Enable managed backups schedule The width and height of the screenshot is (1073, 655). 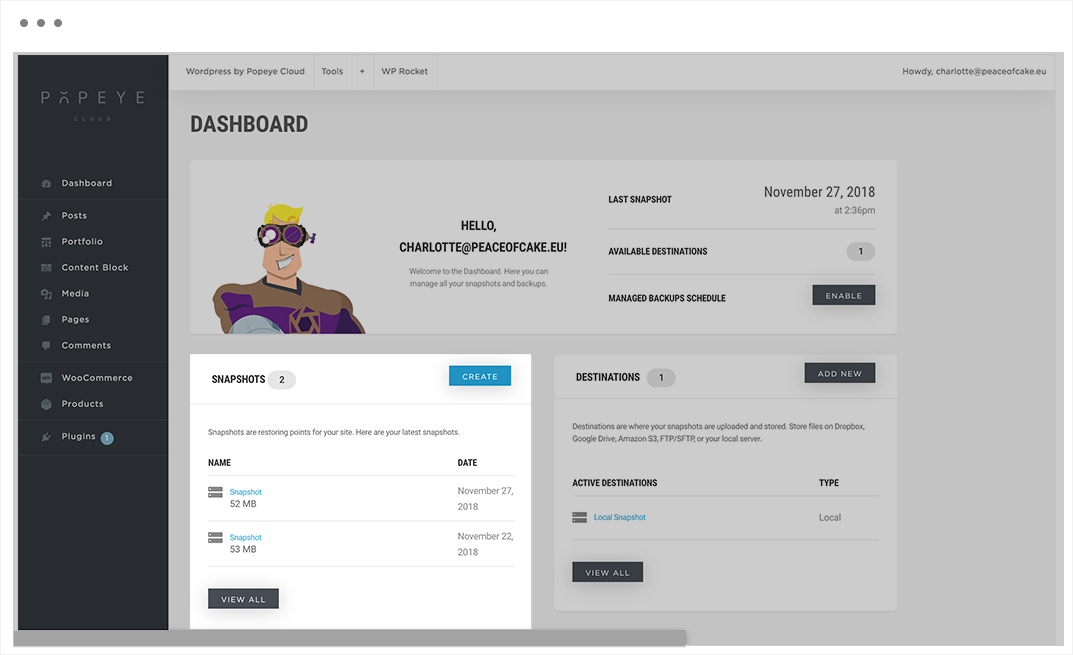pyautogui.click(x=844, y=295)
